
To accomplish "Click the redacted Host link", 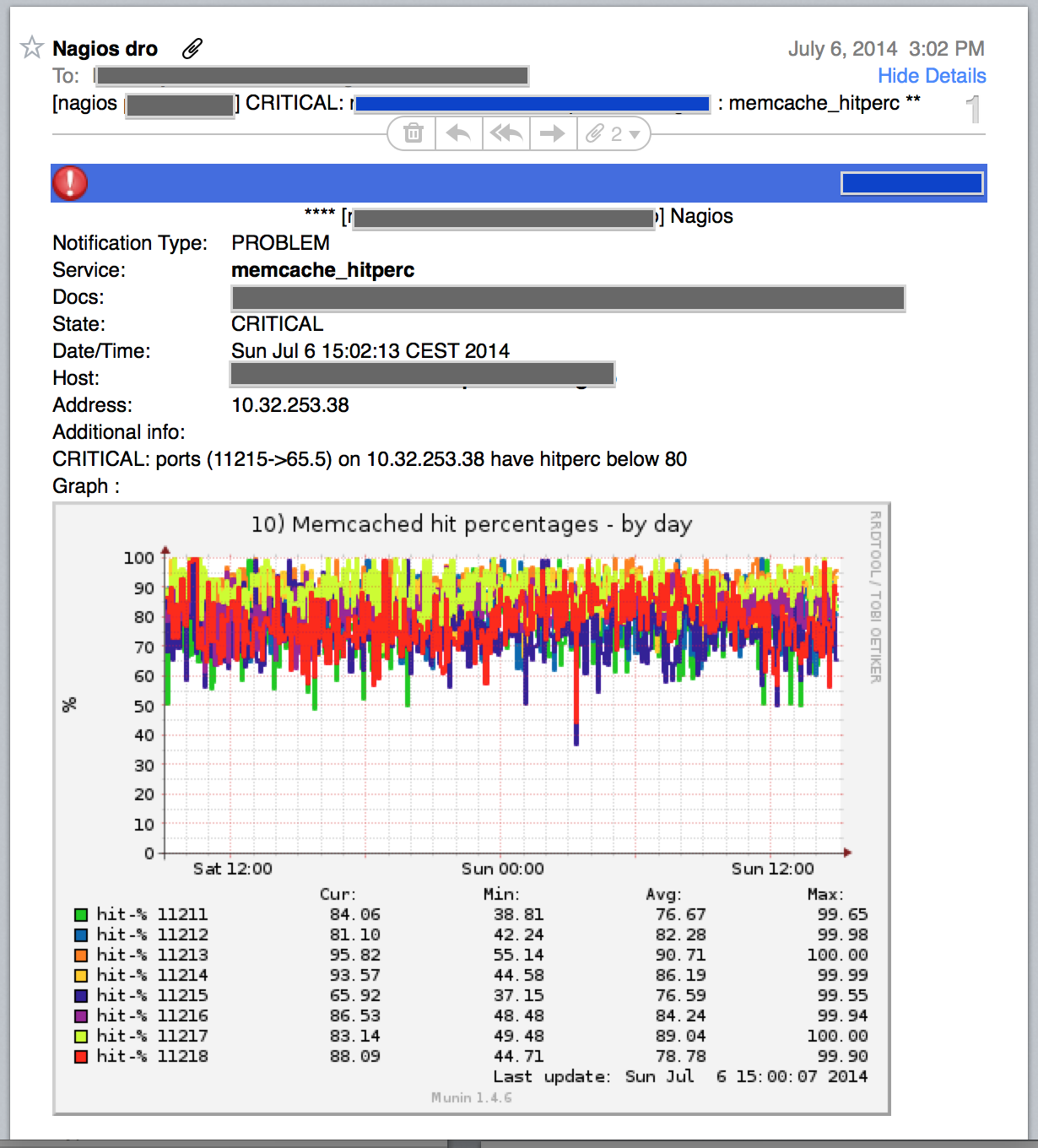I will [x=422, y=374].
